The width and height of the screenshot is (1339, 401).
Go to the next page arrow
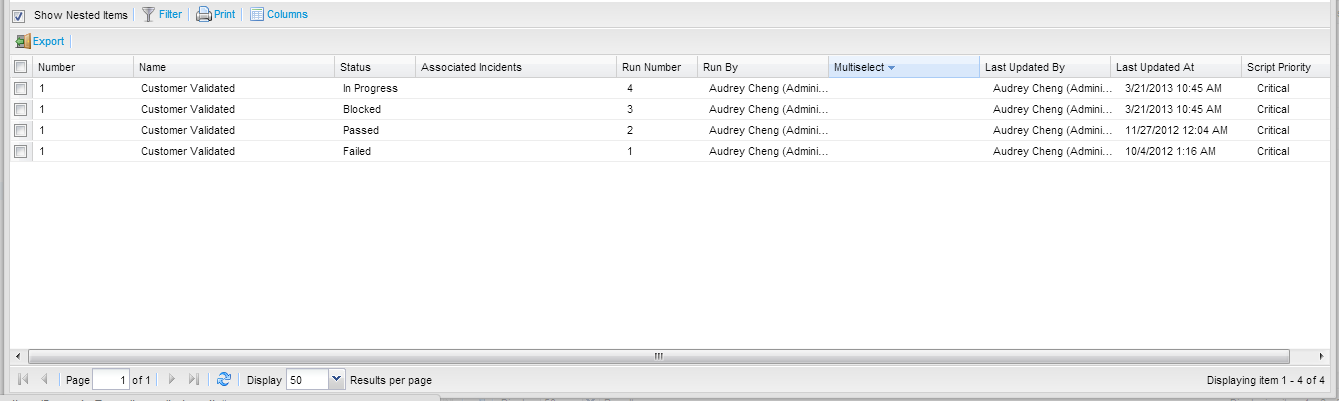pyautogui.click(x=172, y=379)
